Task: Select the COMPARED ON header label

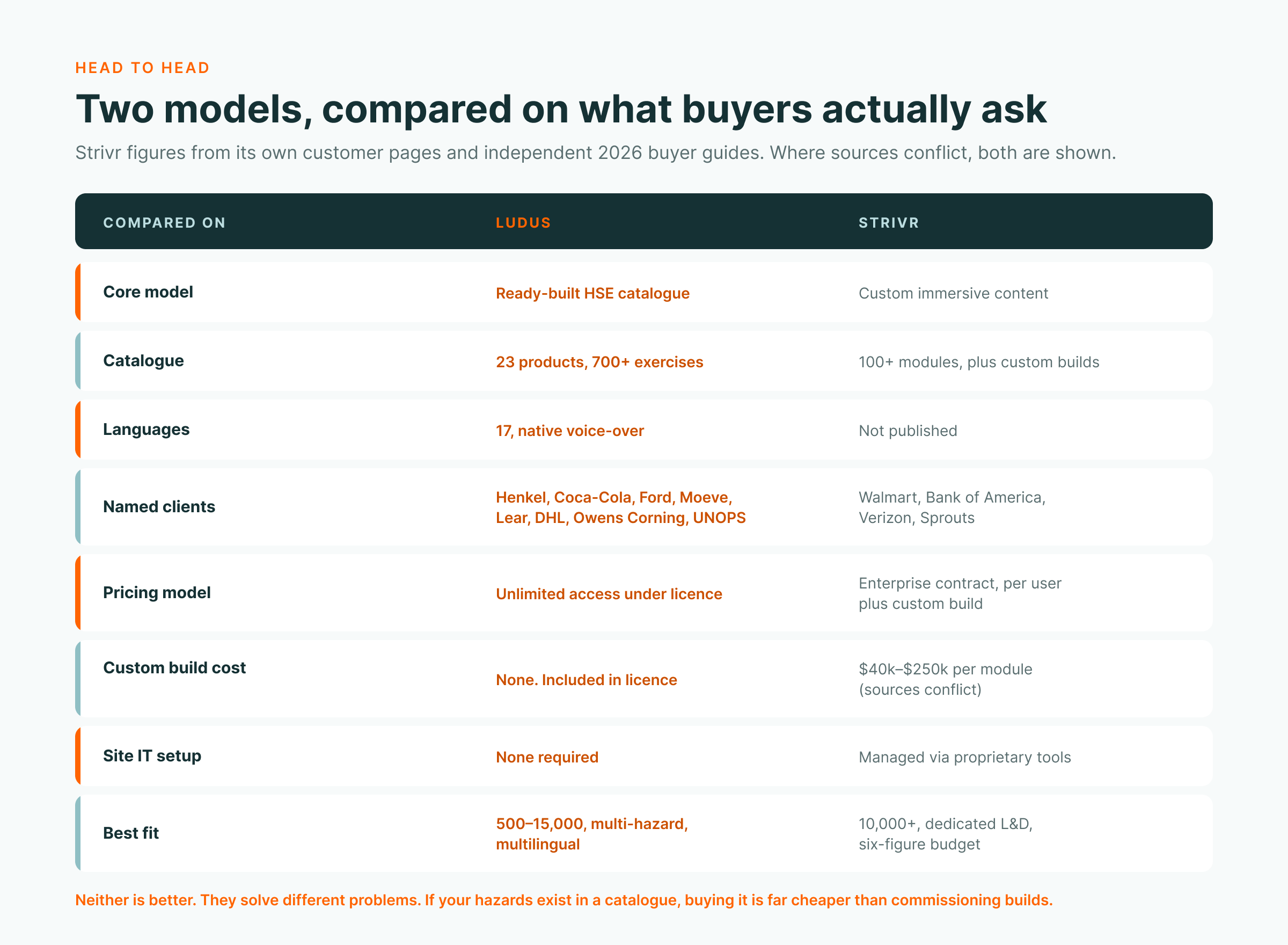Action: 165,222
